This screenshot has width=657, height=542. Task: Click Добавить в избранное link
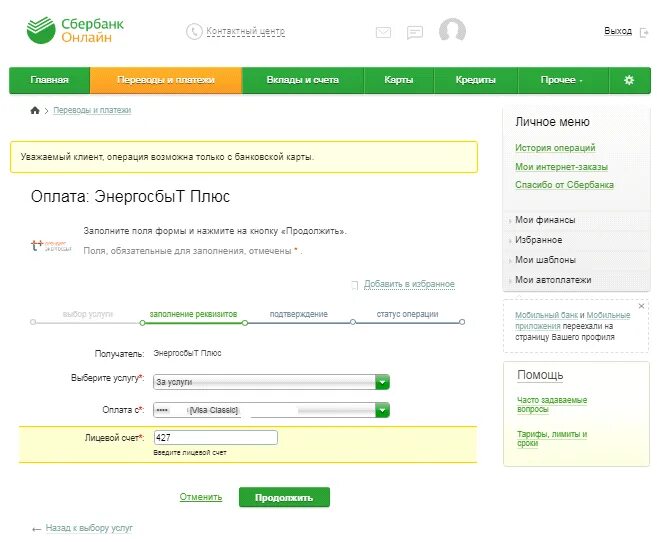pyautogui.click(x=409, y=284)
